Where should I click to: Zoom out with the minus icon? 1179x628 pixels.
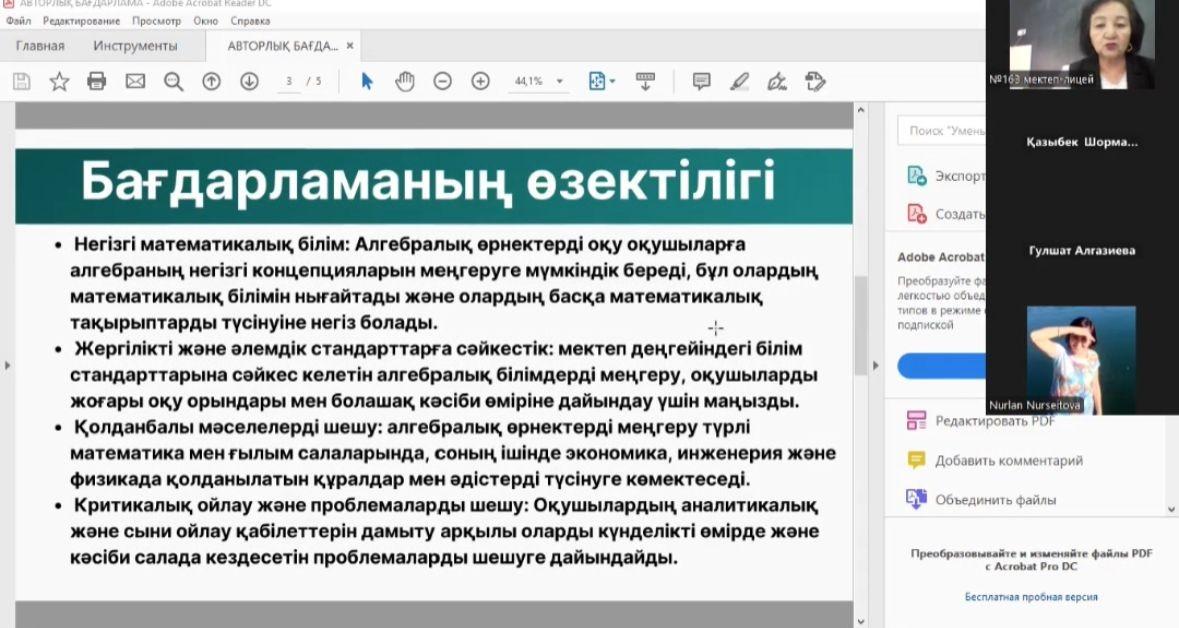pos(442,81)
